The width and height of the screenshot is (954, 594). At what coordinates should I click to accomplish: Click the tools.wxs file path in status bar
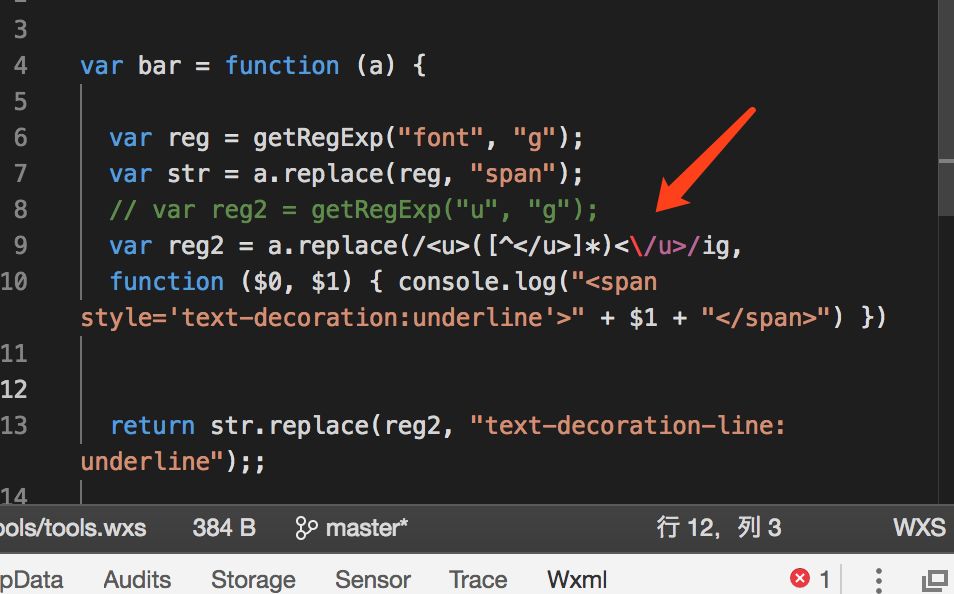click(73, 528)
